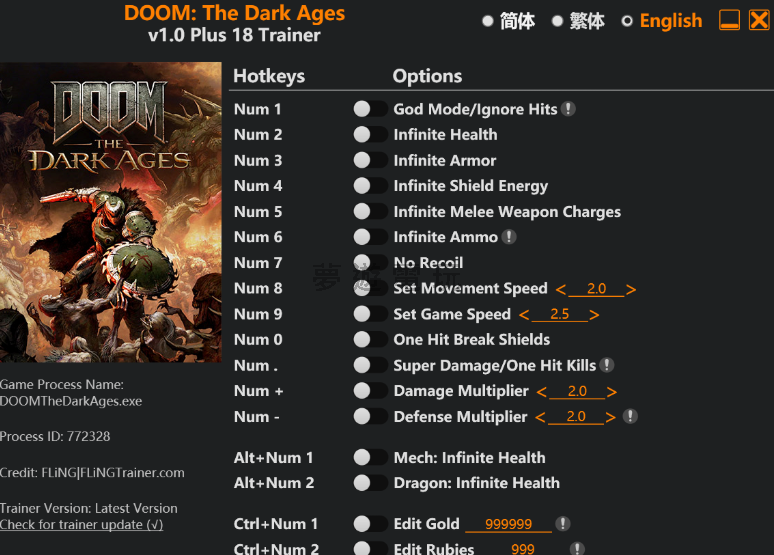Increase Damage Multiplier with right arrow
This screenshot has height=555, width=774.
(x=612, y=392)
